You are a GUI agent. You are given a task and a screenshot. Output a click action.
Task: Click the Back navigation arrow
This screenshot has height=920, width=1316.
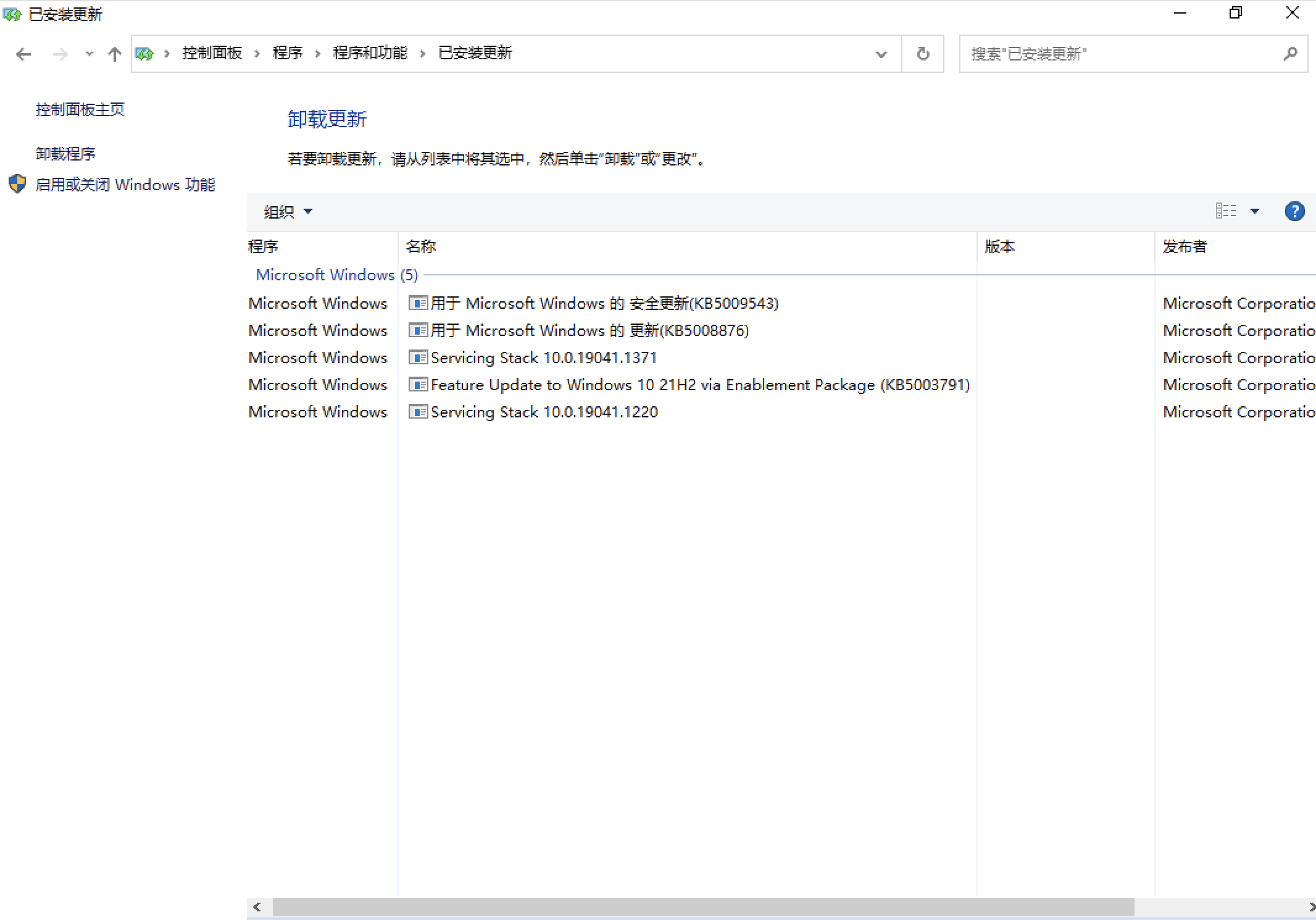point(23,54)
